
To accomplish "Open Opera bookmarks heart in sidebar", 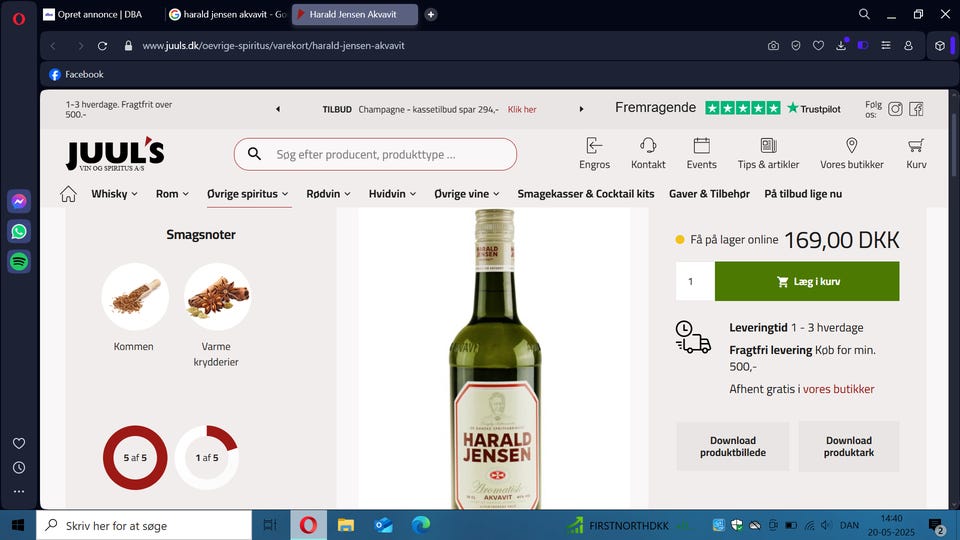I will click(x=19, y=443).
